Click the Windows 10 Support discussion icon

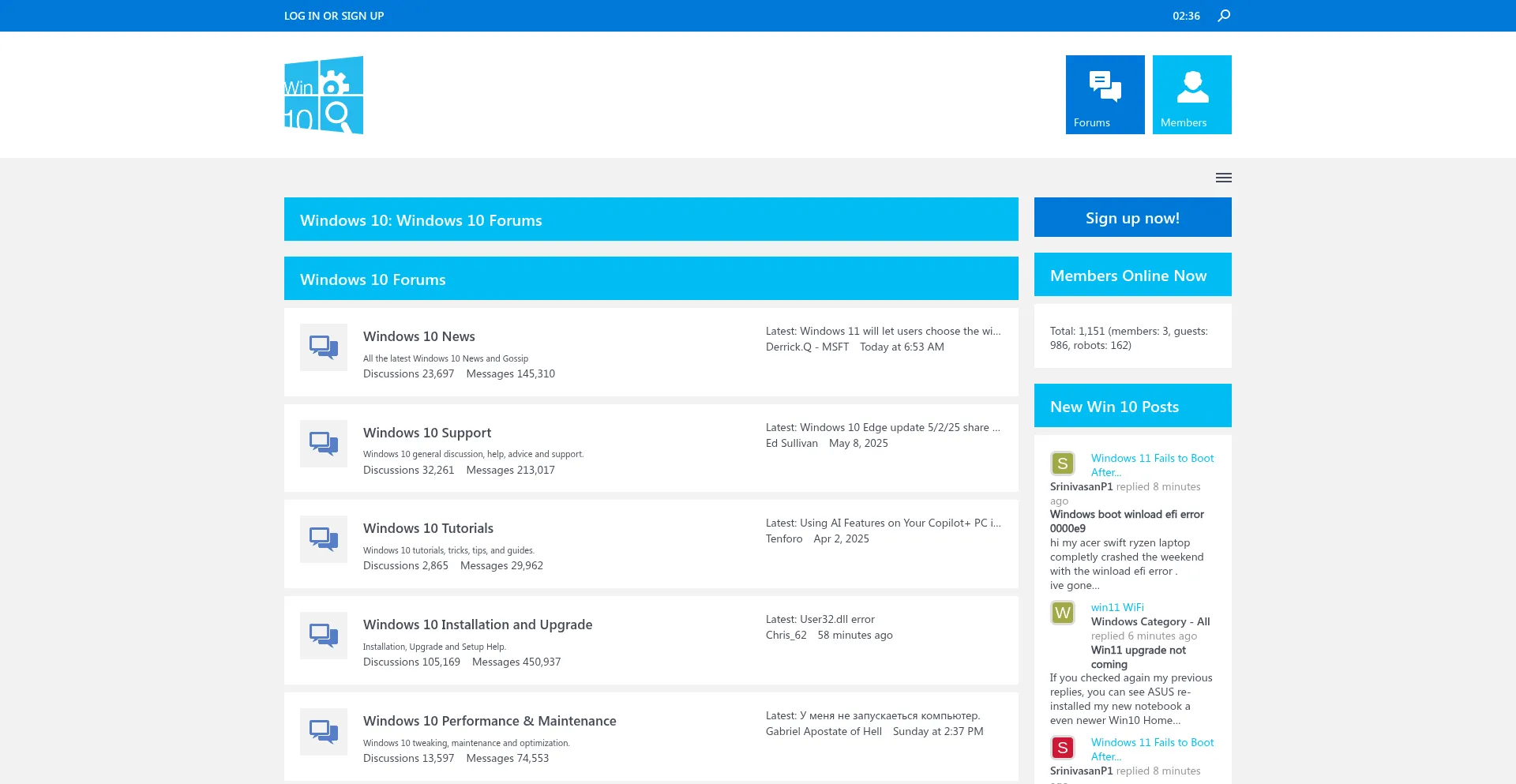(323, 443)
